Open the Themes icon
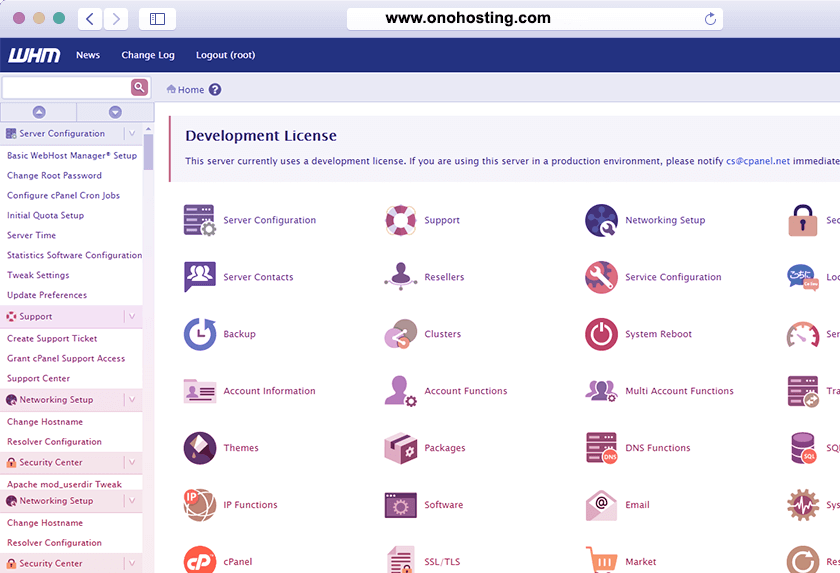The image size is (840, 573). coord(200,448)
